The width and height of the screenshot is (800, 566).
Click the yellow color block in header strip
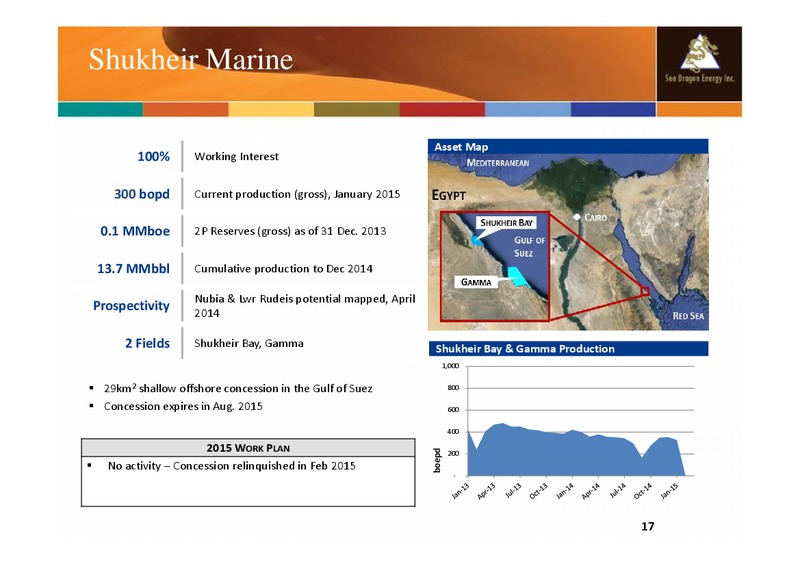271,109
